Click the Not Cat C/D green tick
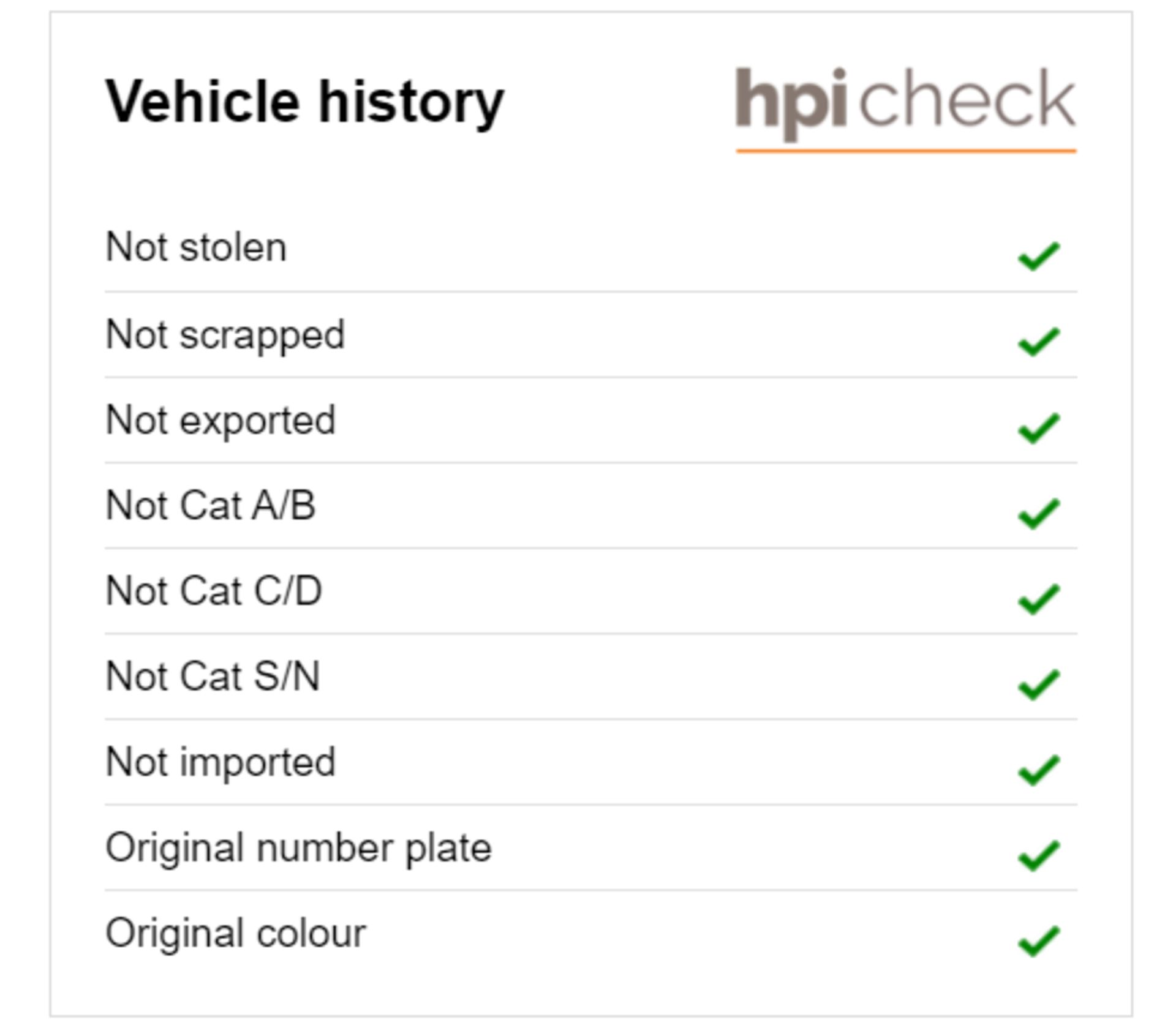 click(1038, 598)
